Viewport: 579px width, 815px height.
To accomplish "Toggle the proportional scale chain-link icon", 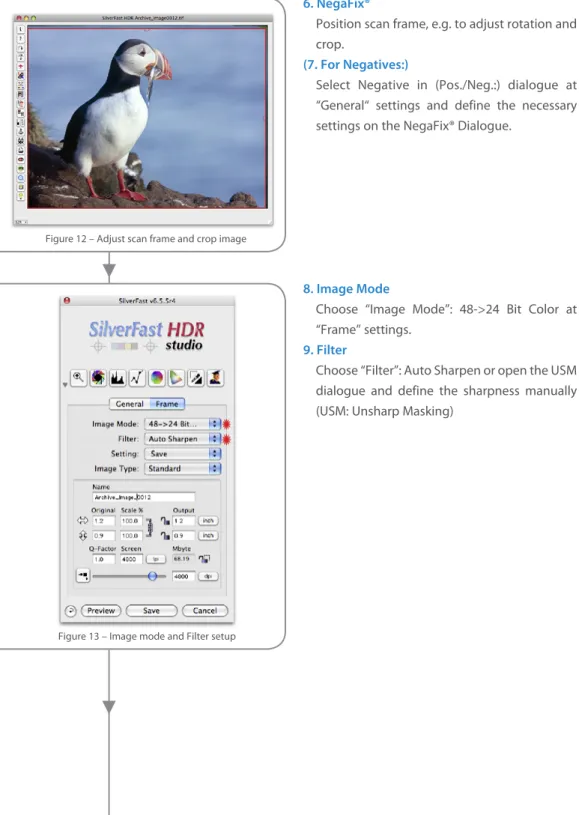I will (x=149, y=528).
